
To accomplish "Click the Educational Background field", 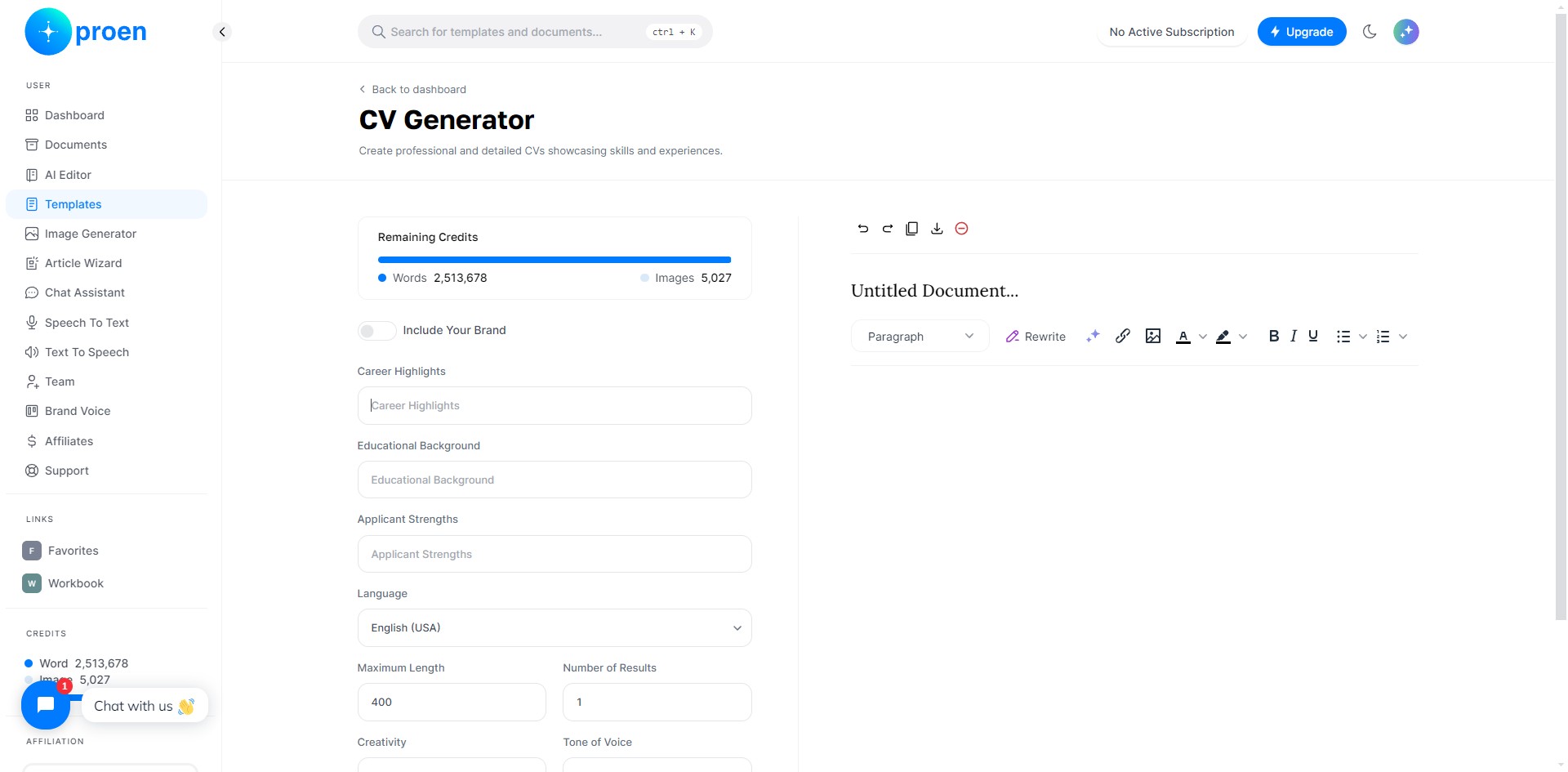I will [555, 480].
